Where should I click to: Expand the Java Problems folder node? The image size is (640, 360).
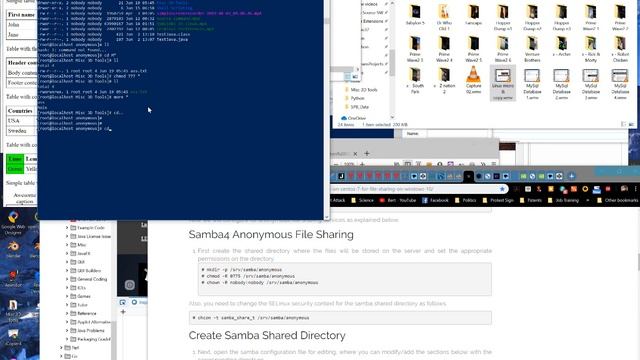tap(67, 331)
